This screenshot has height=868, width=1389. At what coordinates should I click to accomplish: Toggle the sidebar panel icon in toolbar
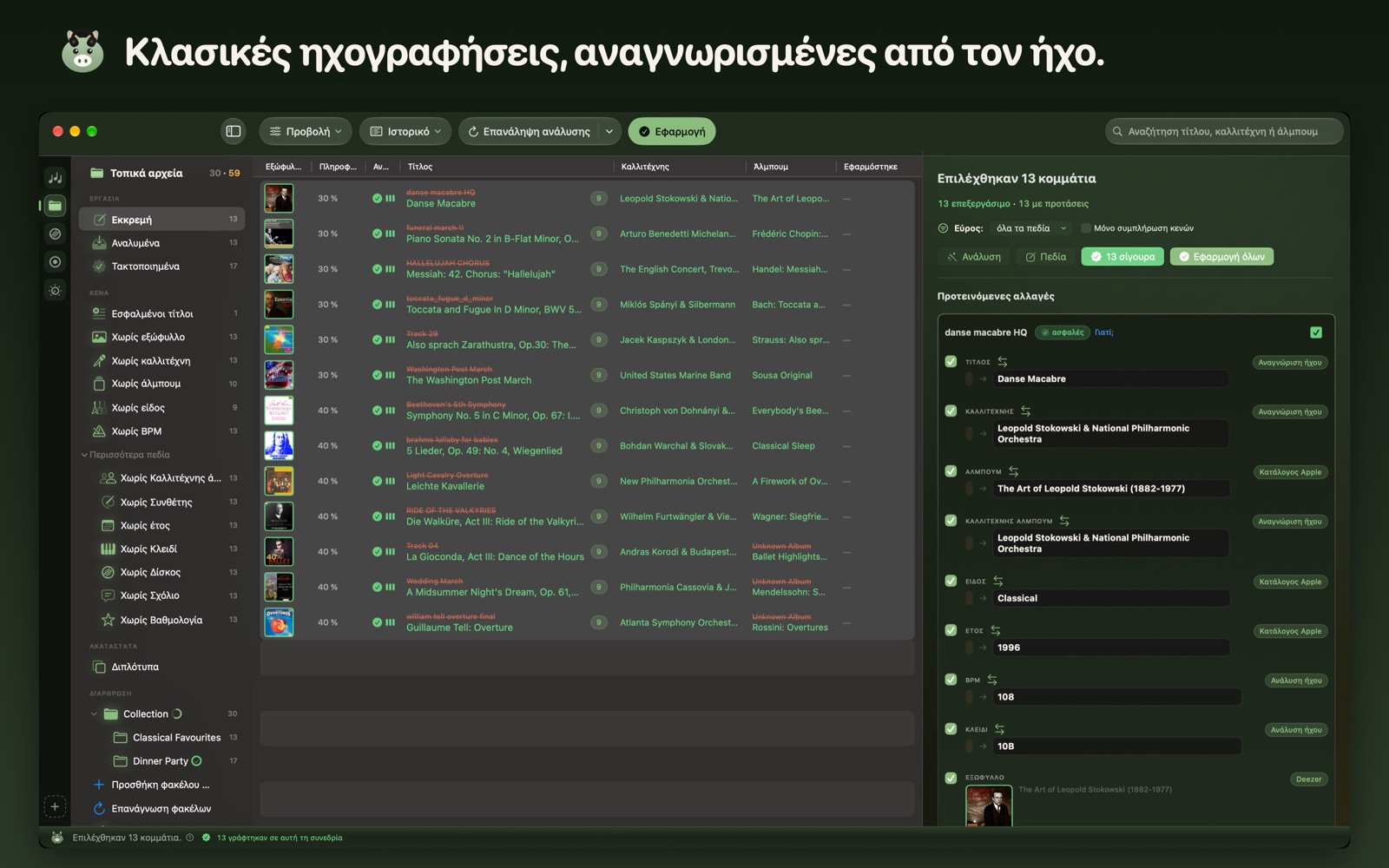pyautogui.click(x=234, y=131)
